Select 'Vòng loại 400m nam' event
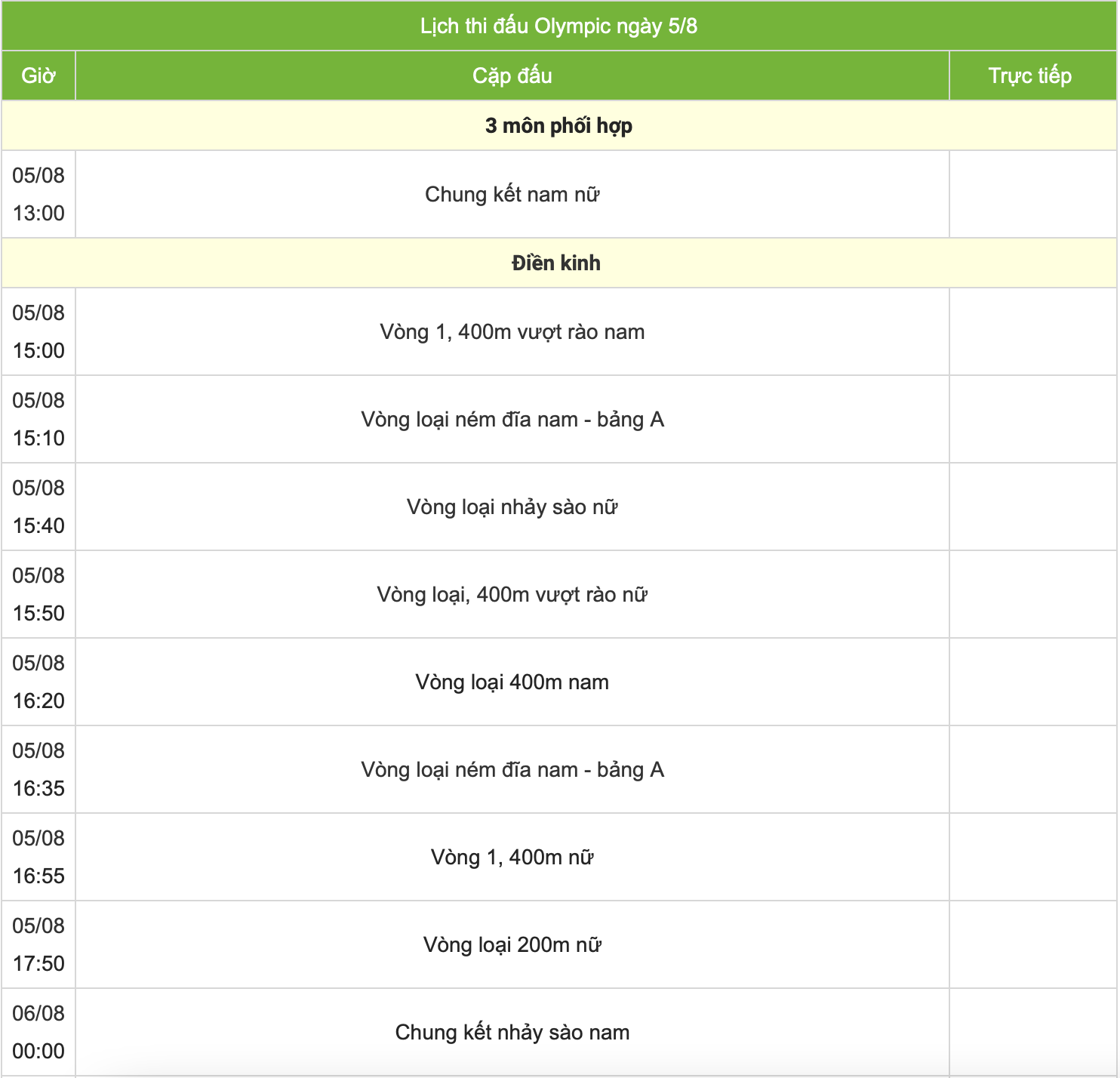 512,682
